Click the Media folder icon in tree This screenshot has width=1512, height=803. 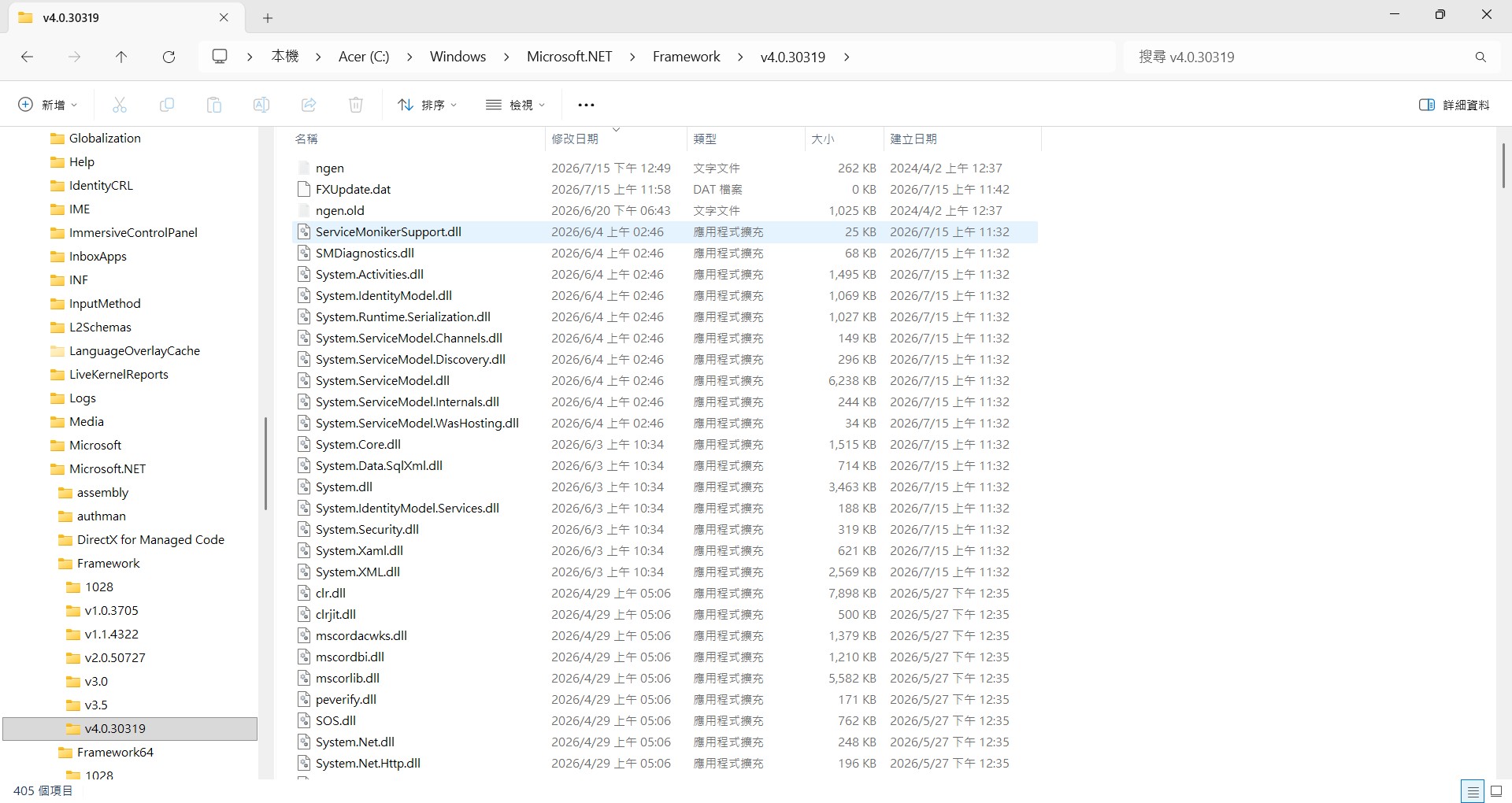point(57,422)
